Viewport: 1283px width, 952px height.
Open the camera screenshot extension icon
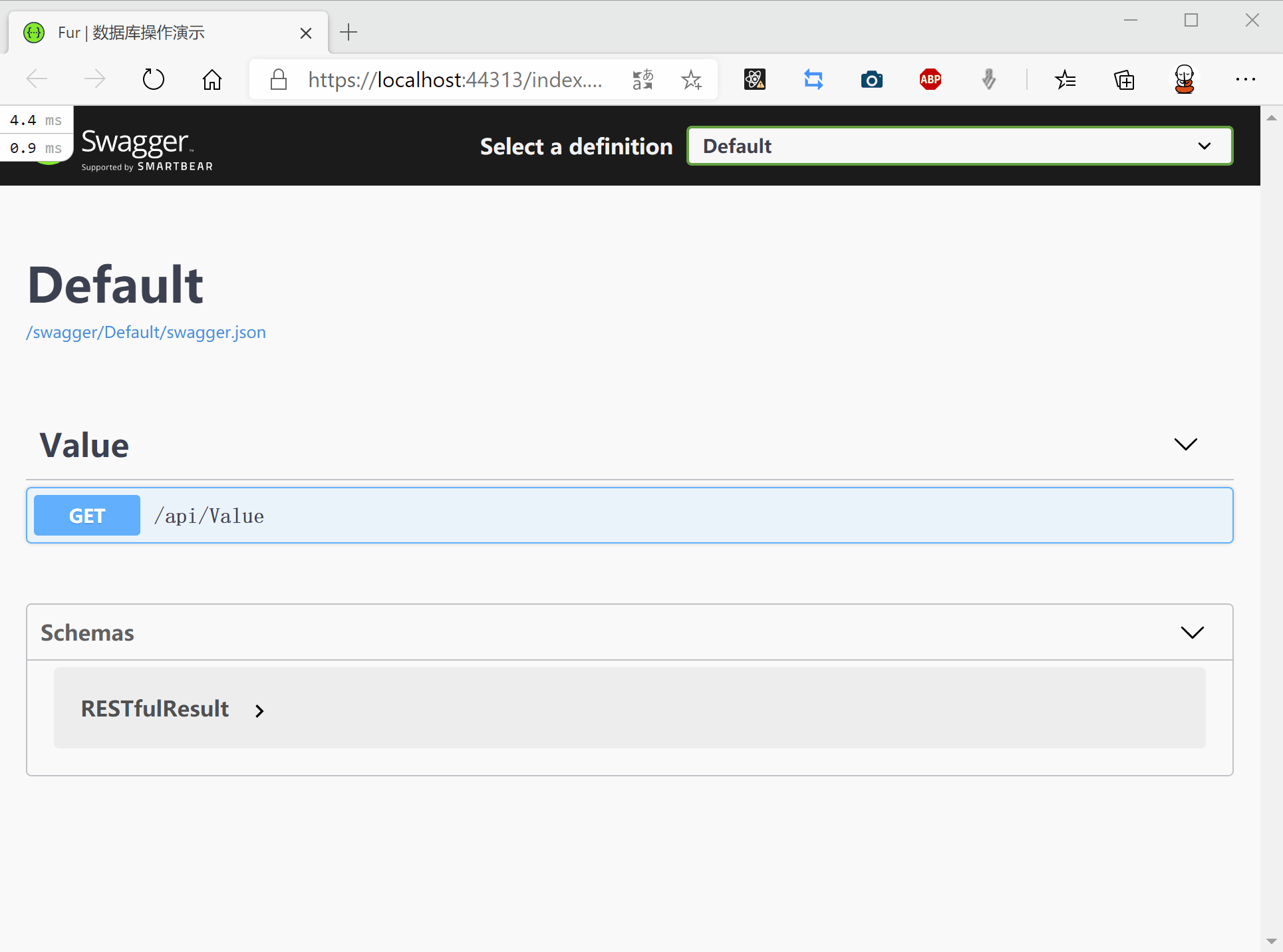(871, 80)
